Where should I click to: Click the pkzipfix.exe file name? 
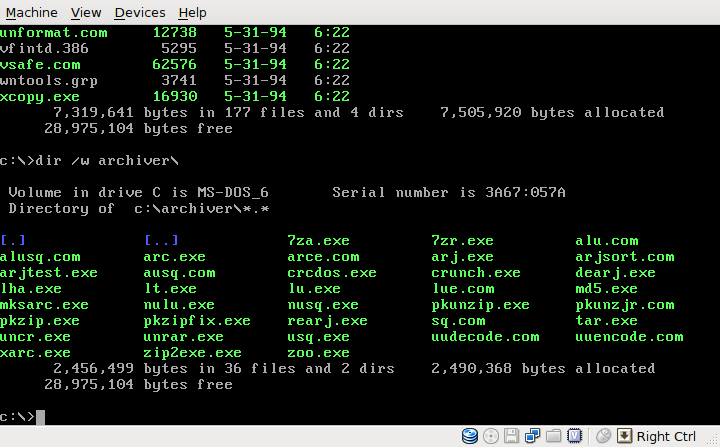pos(197,321)
